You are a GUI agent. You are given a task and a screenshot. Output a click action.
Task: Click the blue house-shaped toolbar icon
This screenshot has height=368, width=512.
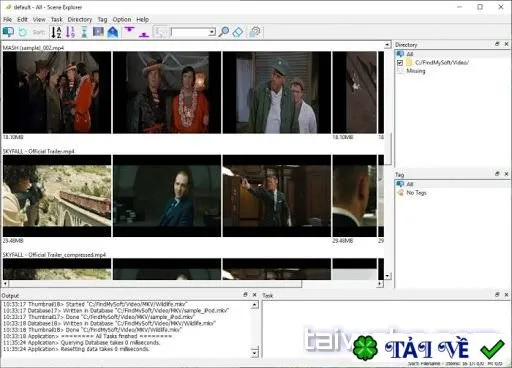pyautogui.click(x=113, y=32)
